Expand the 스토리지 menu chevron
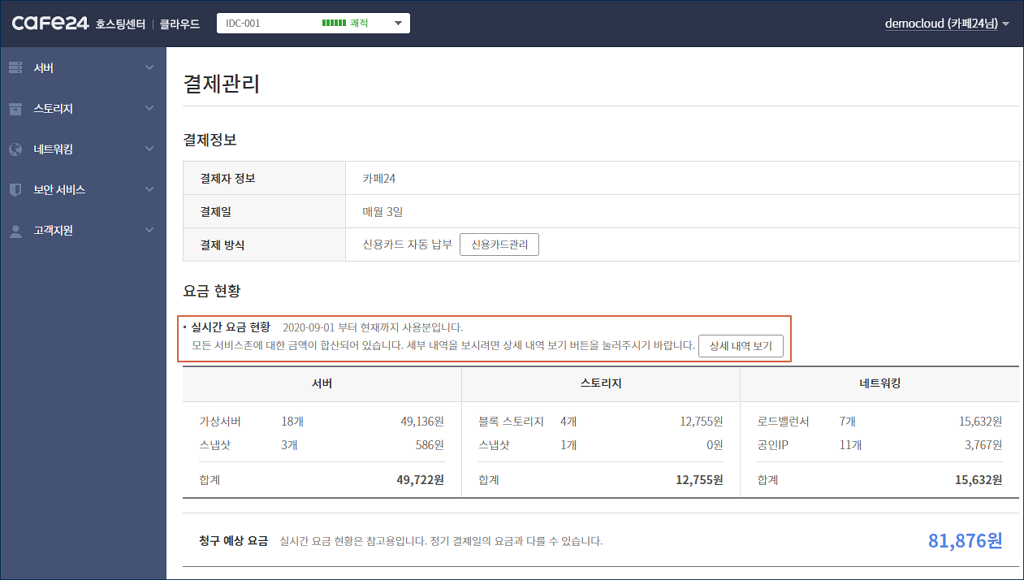Viewport: 1024px width, 580px height. pos(149,108)
